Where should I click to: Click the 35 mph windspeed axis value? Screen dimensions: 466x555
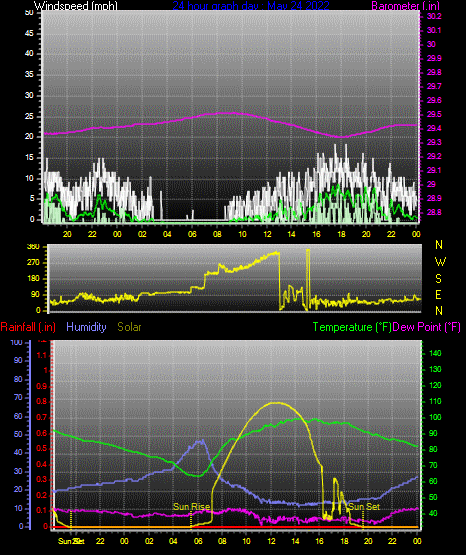pyautogui.click(x=29, y=74)
